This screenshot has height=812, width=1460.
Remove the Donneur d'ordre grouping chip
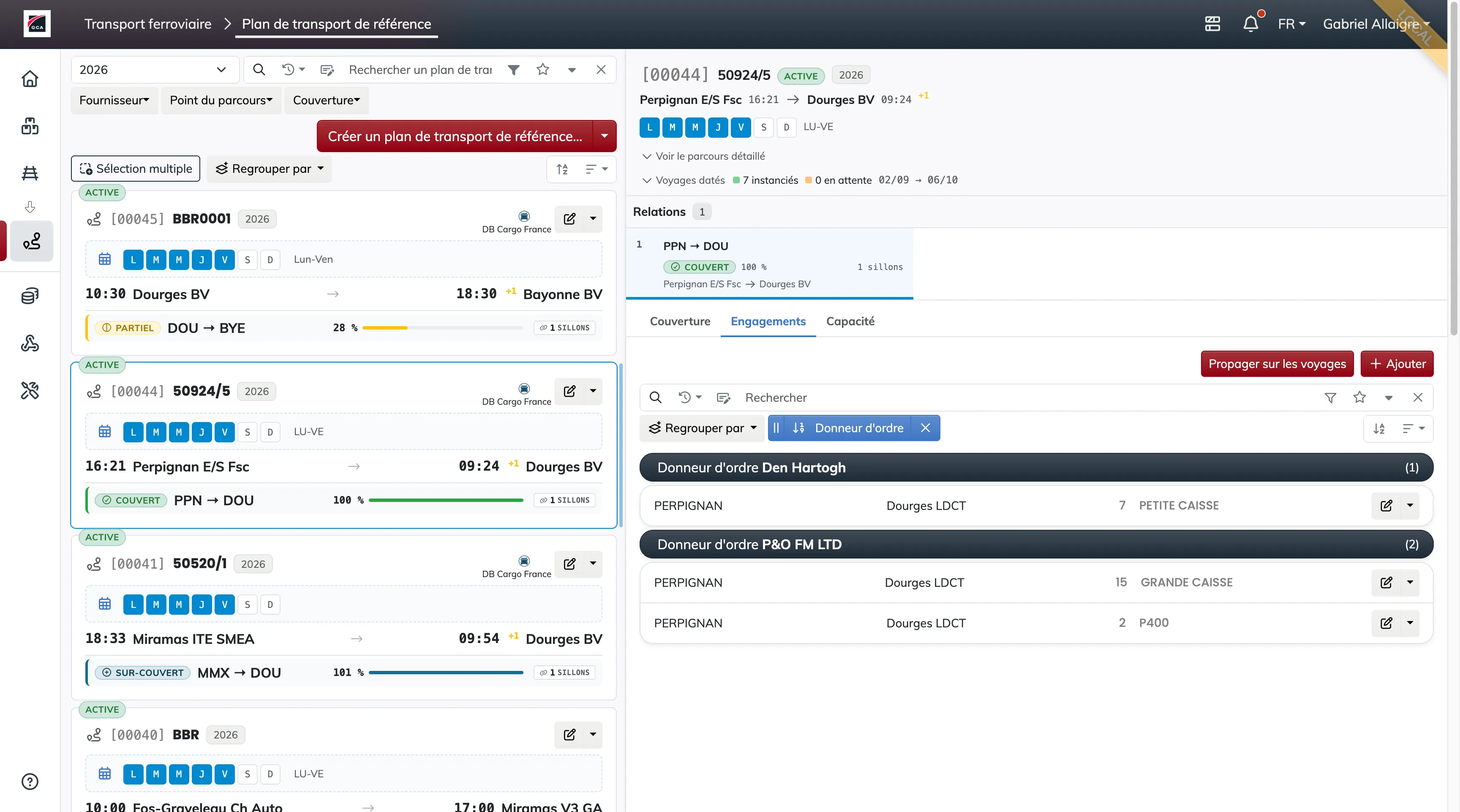[x=926, y=428]
